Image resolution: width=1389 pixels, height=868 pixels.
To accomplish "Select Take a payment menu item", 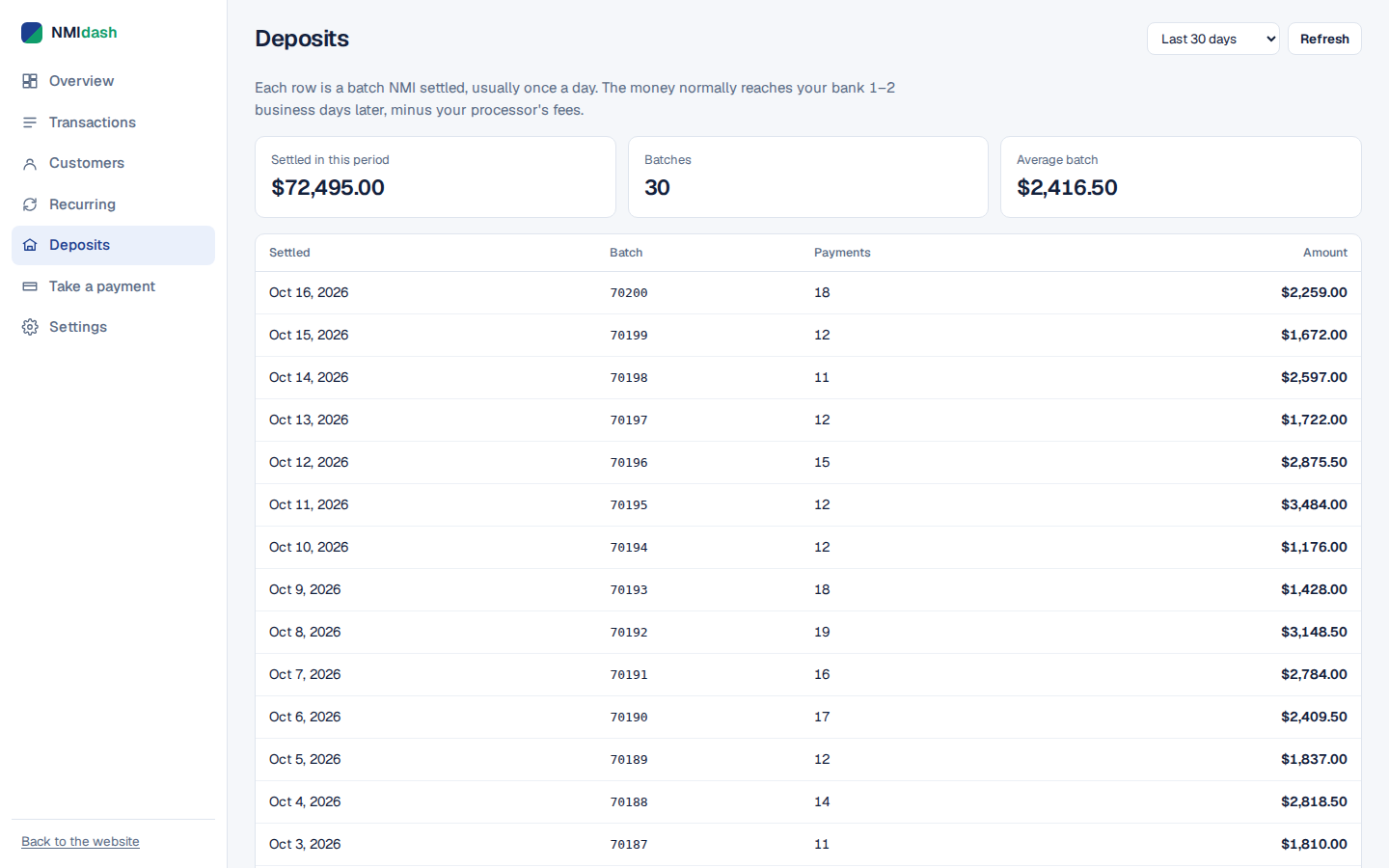I will point(113,286).
